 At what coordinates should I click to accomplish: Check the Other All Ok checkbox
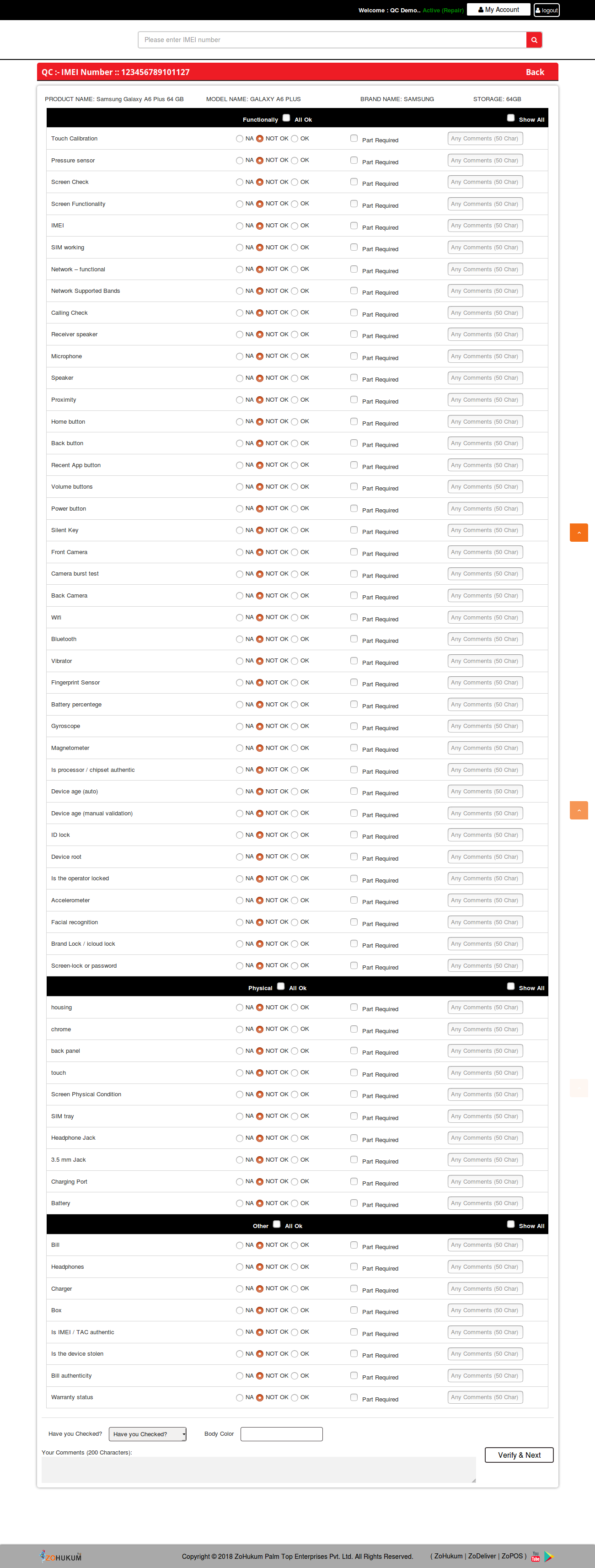[x=277, y=1224]
